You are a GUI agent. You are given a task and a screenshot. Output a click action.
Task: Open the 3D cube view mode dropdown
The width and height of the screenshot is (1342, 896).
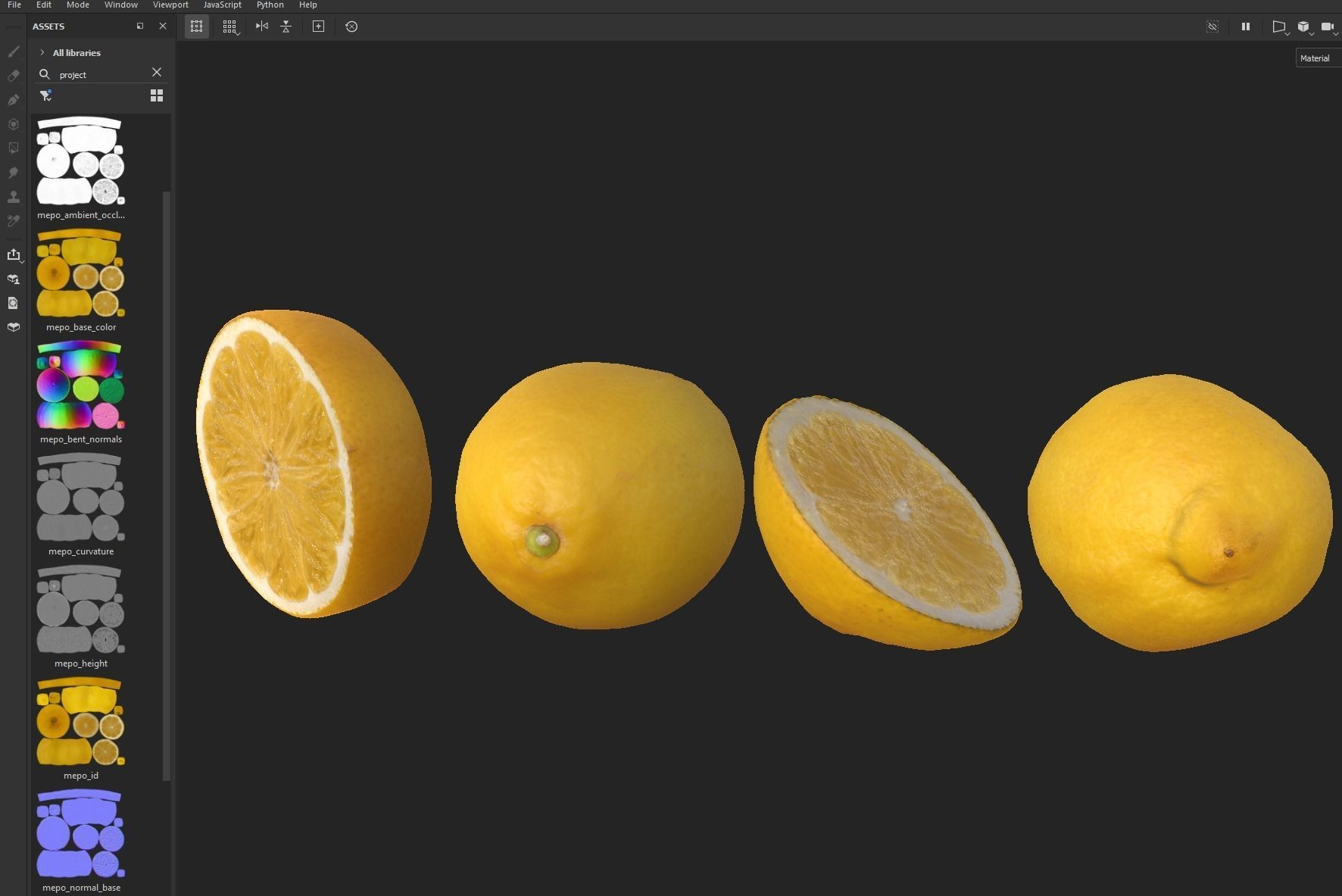tap(1304, 27)
